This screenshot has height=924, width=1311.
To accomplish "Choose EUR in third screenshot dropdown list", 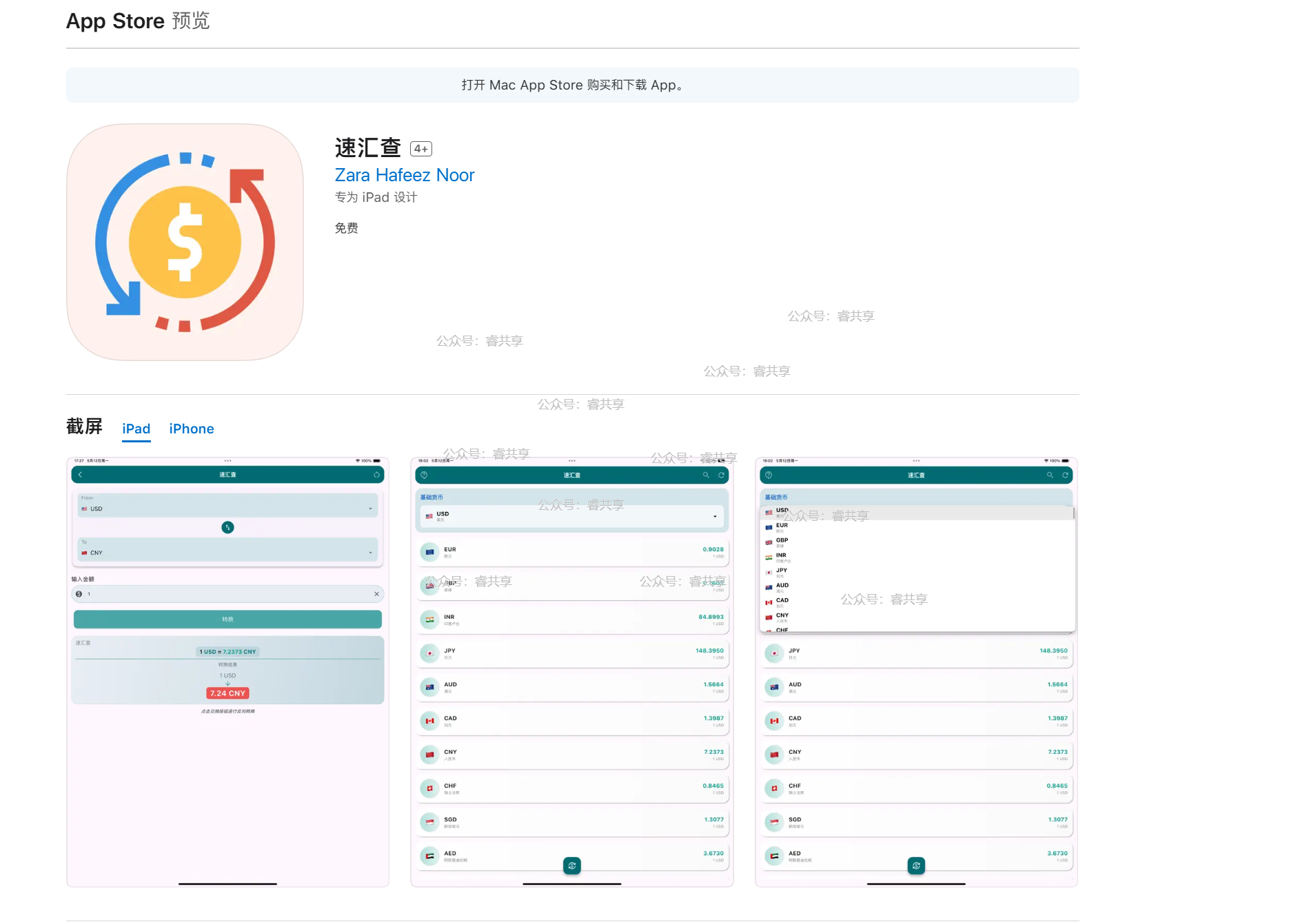I will pos(917,528).
